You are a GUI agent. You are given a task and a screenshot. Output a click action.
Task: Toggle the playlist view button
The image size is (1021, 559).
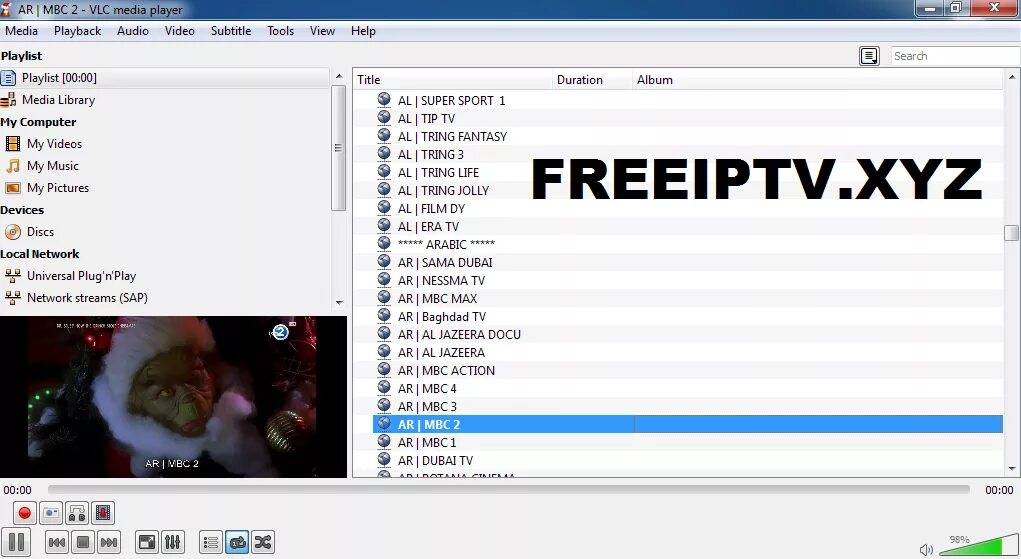click(210, 542)
